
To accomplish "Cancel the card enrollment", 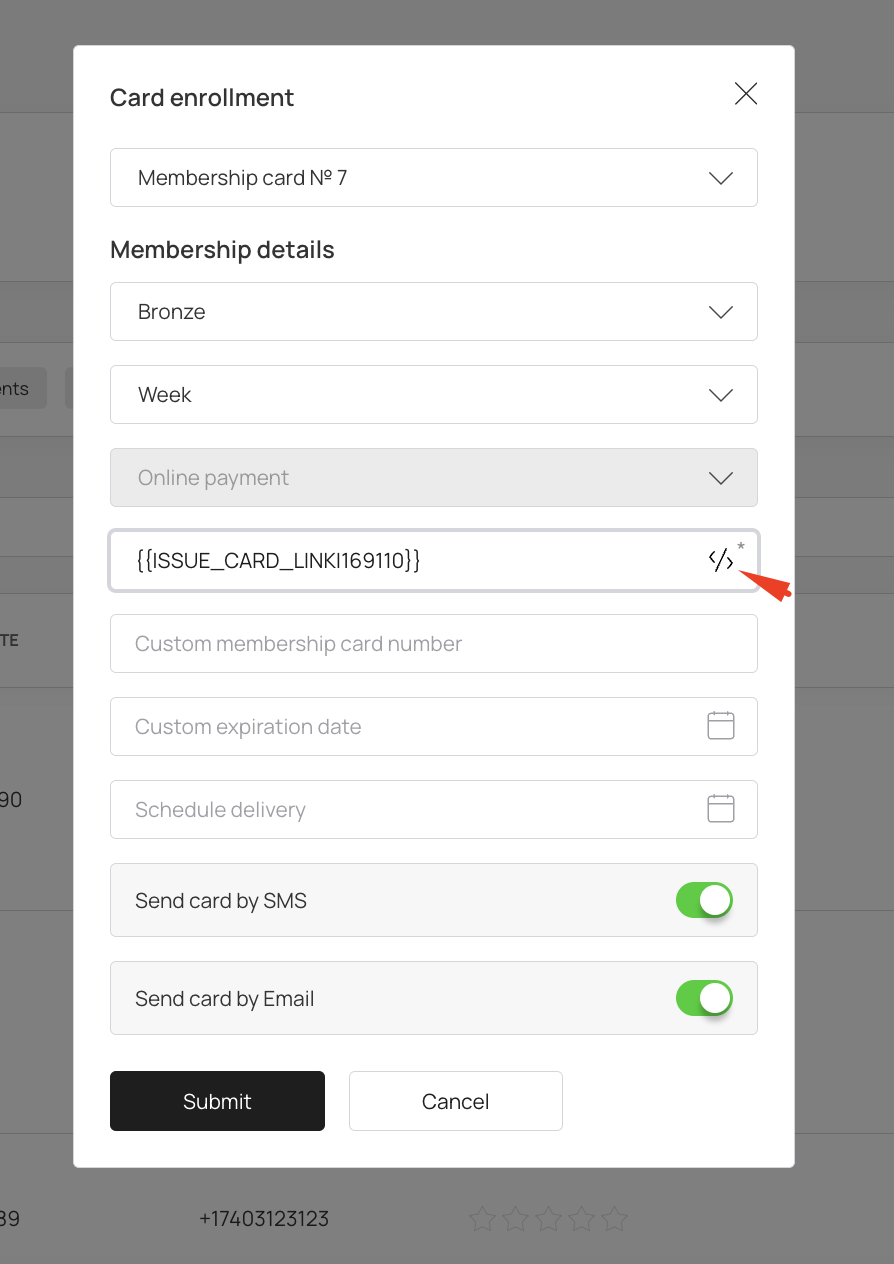I will point(456,1101).
